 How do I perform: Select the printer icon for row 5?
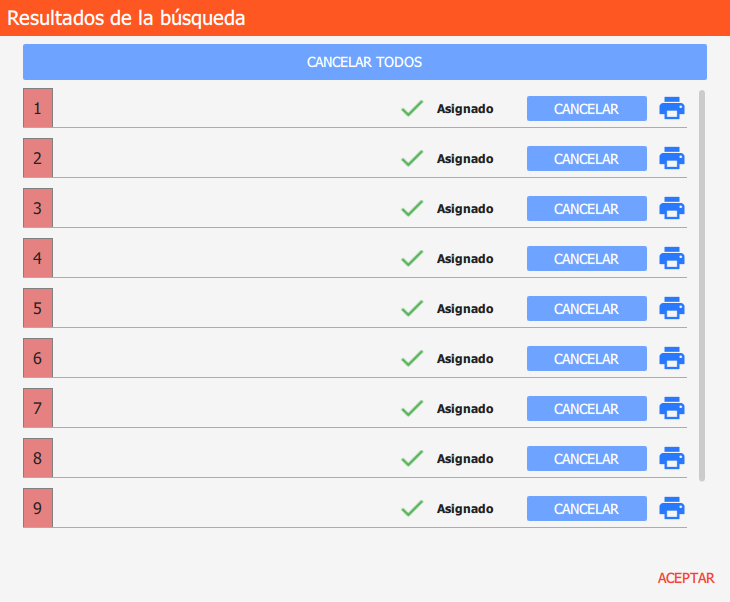click(671, 308)
